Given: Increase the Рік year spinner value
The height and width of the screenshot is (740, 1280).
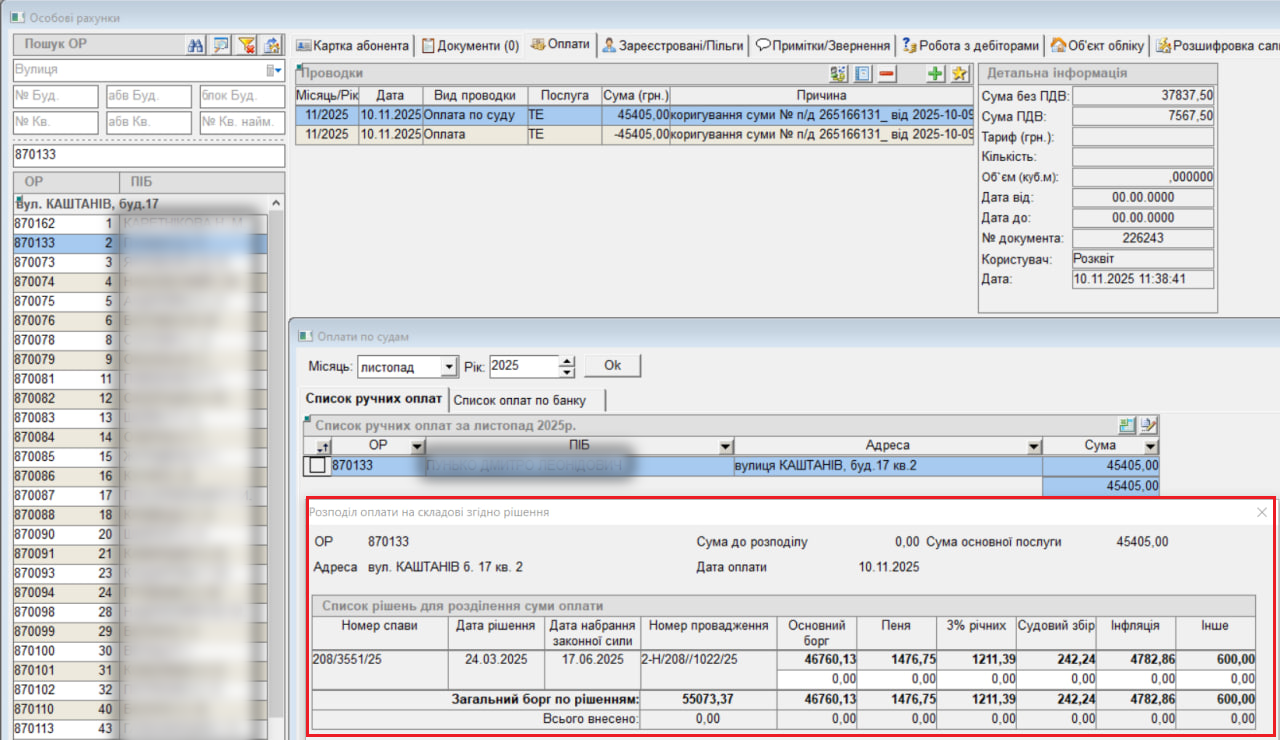Looking at the screenshot, I should (x=568, y=361).
